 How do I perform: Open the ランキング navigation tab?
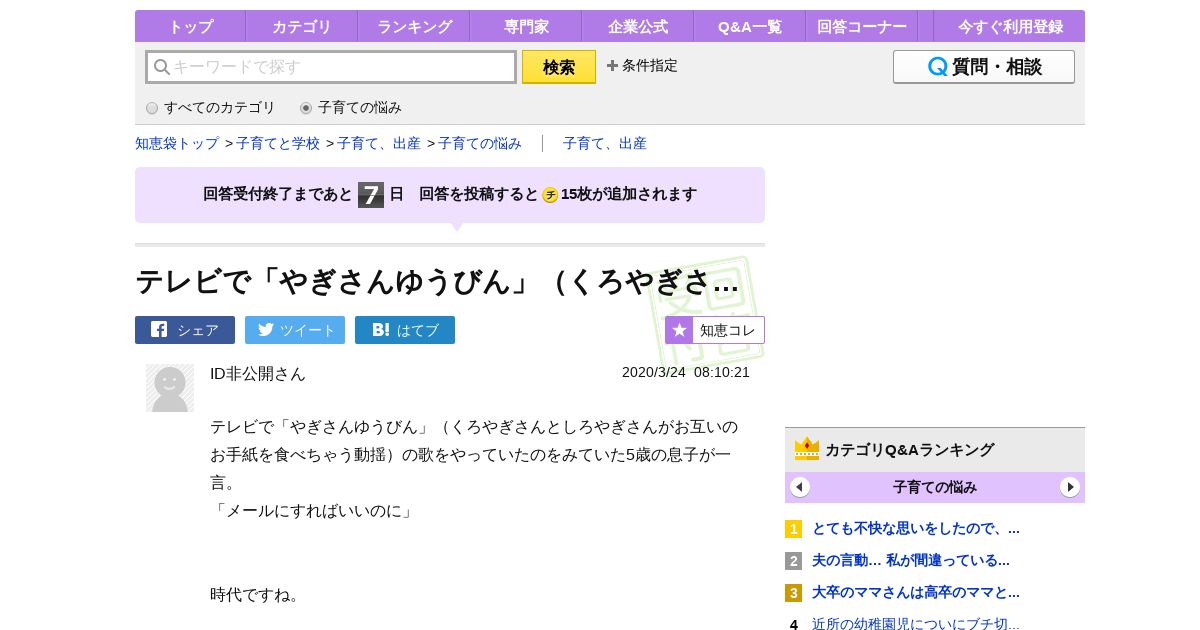pos(414,27)
